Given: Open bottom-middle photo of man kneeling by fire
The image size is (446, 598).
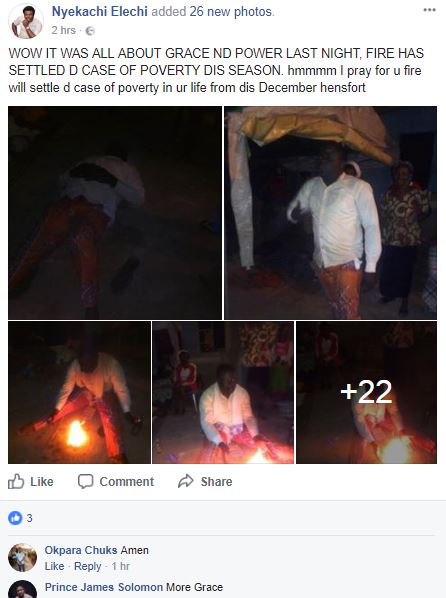Looking at the screenshot, I should pyautogui.click(x=223, y=392).
